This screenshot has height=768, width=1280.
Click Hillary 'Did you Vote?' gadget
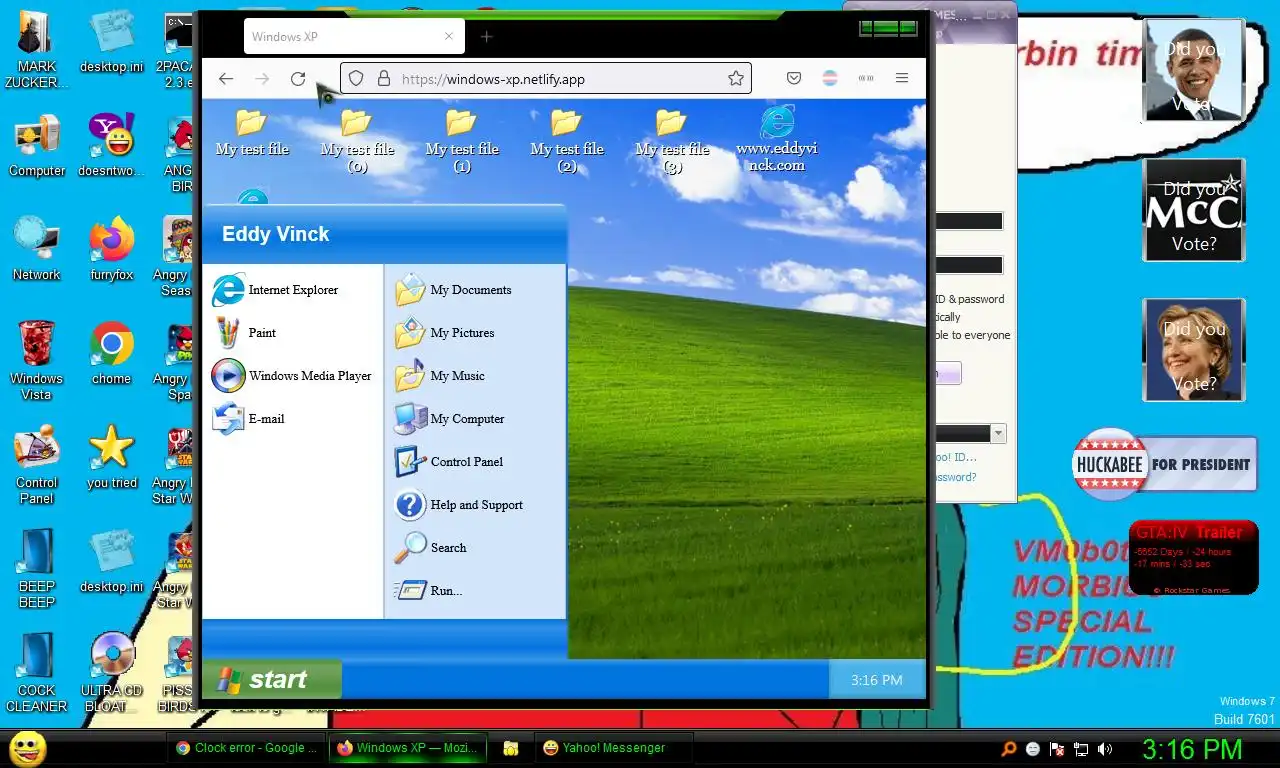tap(1193, 350)
